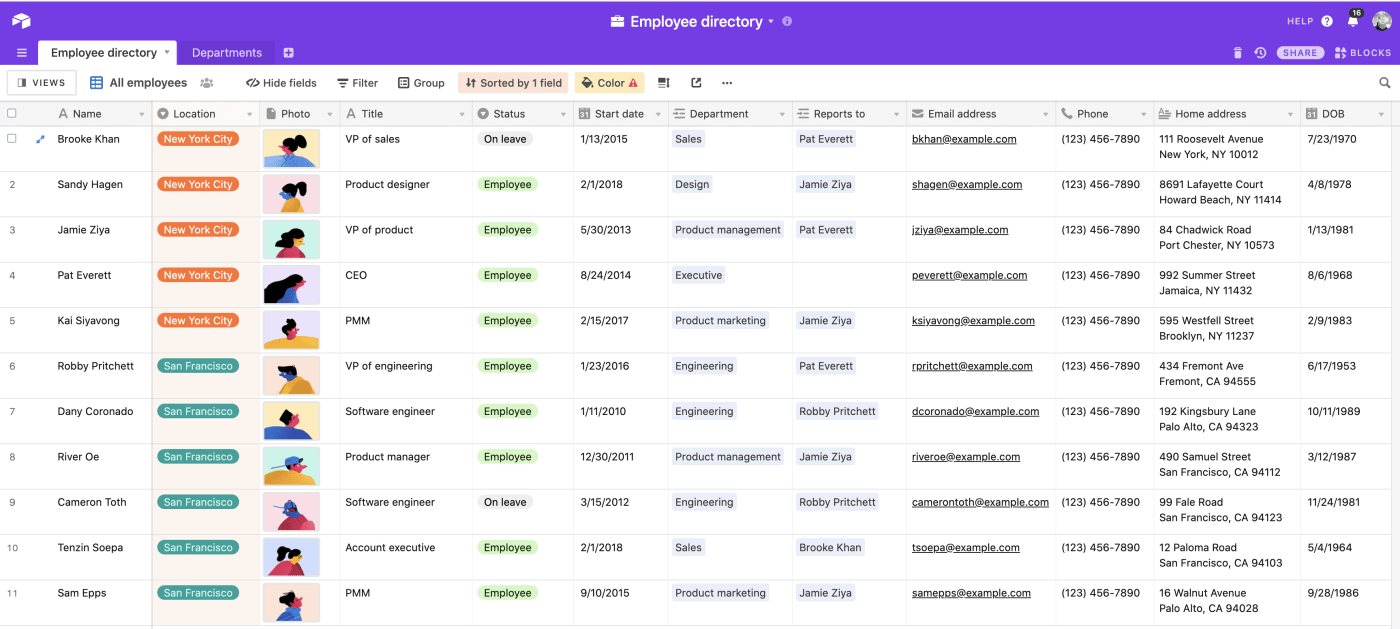The width and height of the screenshot is (1400, 629).
Task: Select the Employee directory table tab
Action: (x=104, y=53)
